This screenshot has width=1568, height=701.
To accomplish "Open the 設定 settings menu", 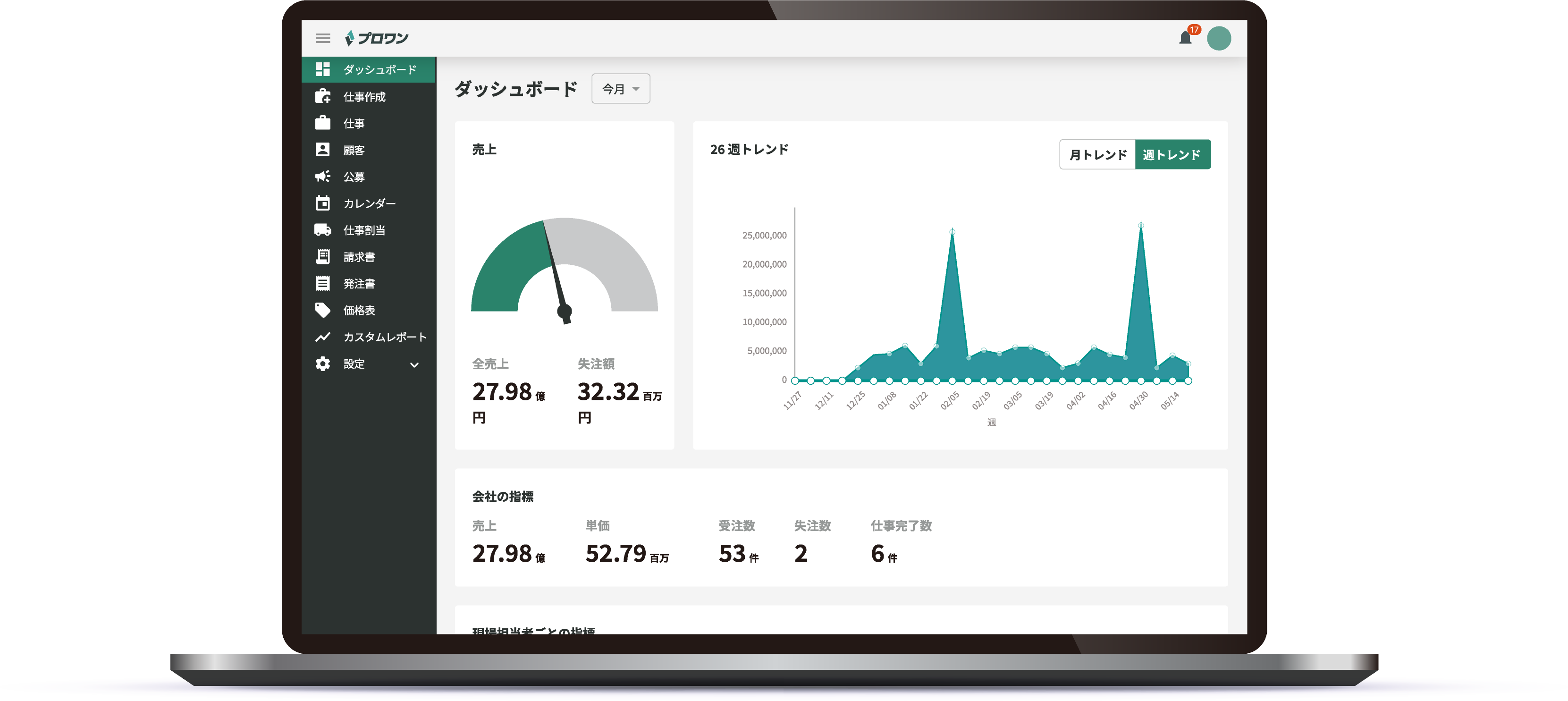I will tap(354, 364).
